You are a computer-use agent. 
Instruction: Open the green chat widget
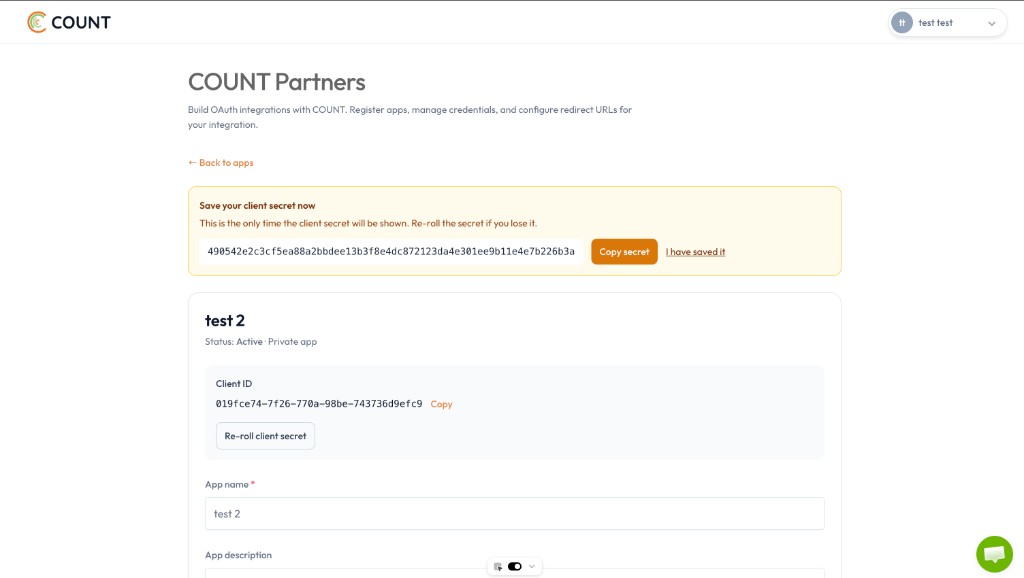pyautogui.click(x=994, y=554)
